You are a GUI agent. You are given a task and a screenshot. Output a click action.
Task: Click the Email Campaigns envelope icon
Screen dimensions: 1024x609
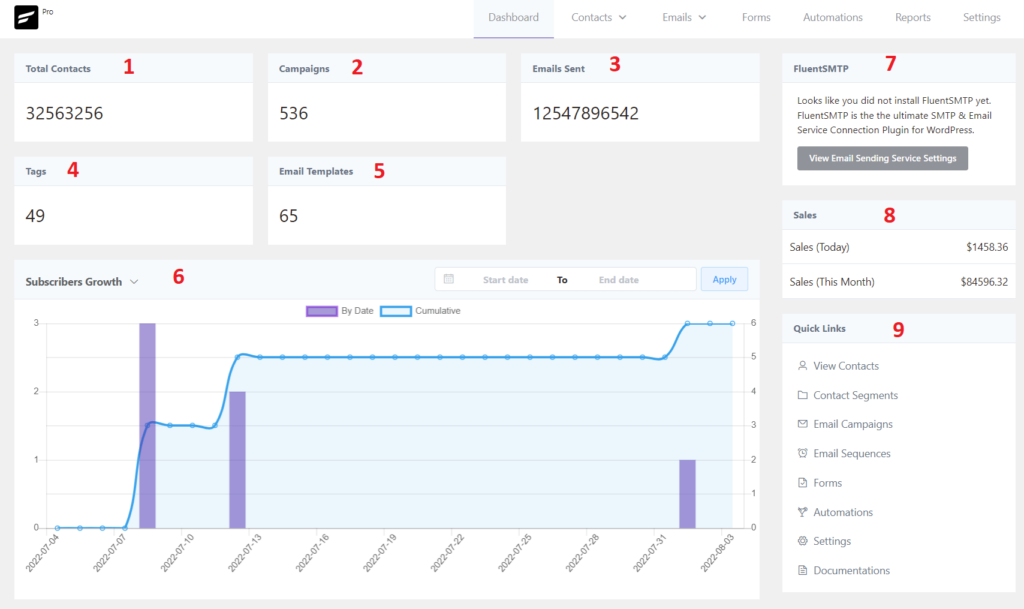pos(802,423)
